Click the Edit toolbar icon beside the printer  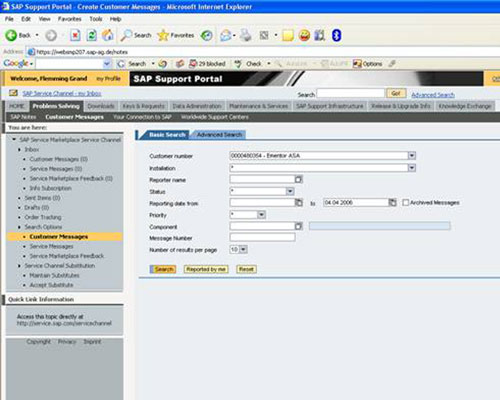tap(264, 35)
